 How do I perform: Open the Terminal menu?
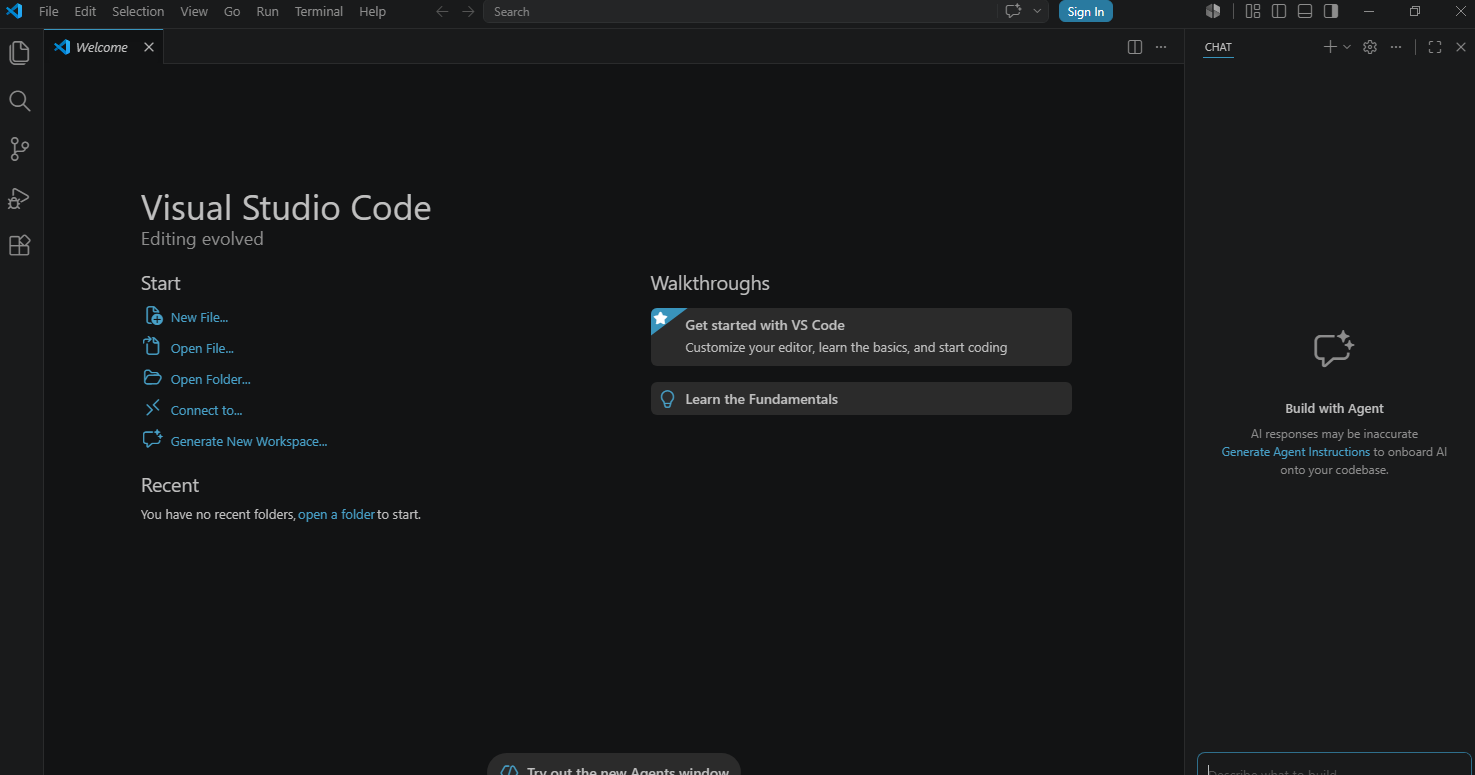pyautogui.click(x=319, y=12)
